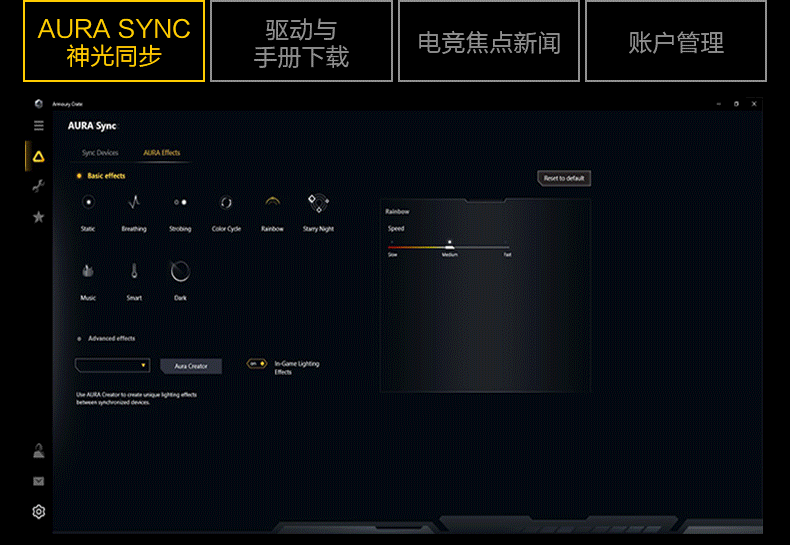The height and width of the screenshot is (545, 790).
Task: Toggle In-Game Lighting Effects switch
Action: 256,364
